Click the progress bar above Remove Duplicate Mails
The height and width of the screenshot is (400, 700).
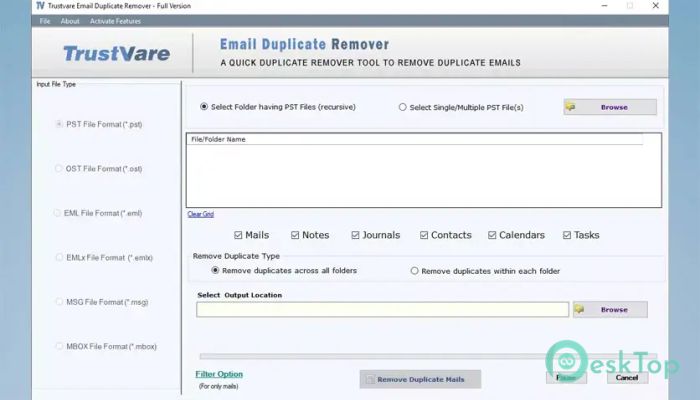428,356
